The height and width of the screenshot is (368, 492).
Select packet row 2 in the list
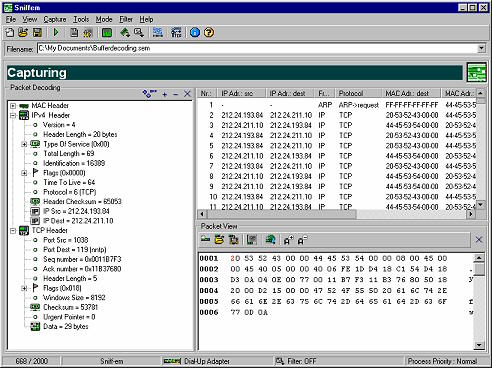[x=337, y=115]
